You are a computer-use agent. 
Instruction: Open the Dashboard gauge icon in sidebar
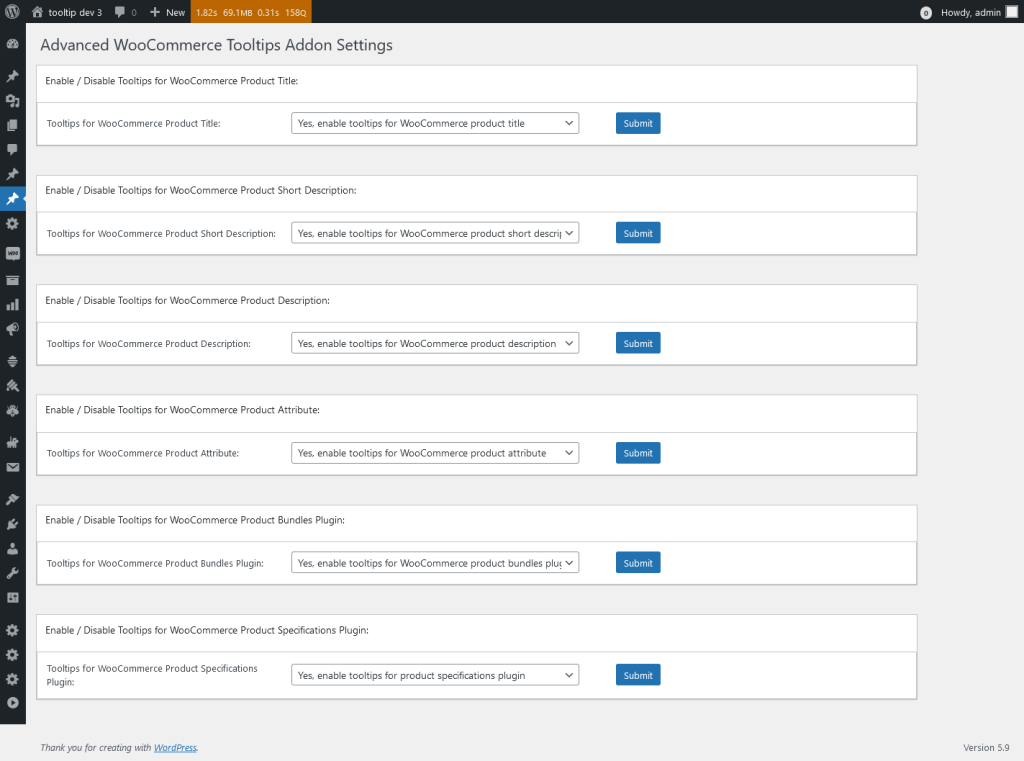pyautogui.click(x=12, y=44)
